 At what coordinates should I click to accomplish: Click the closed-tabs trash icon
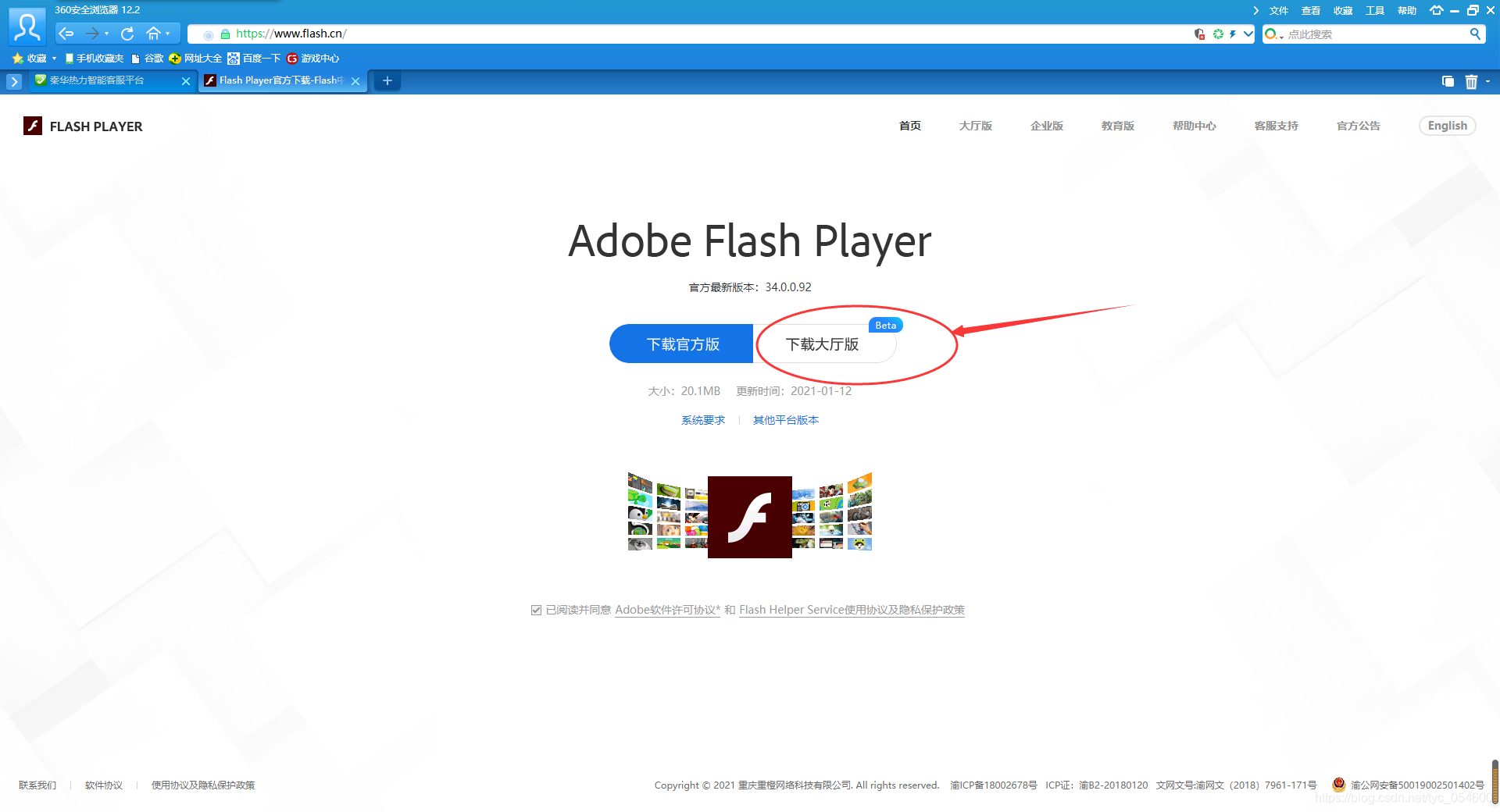pyautogui.click(x=1471, y=81)
